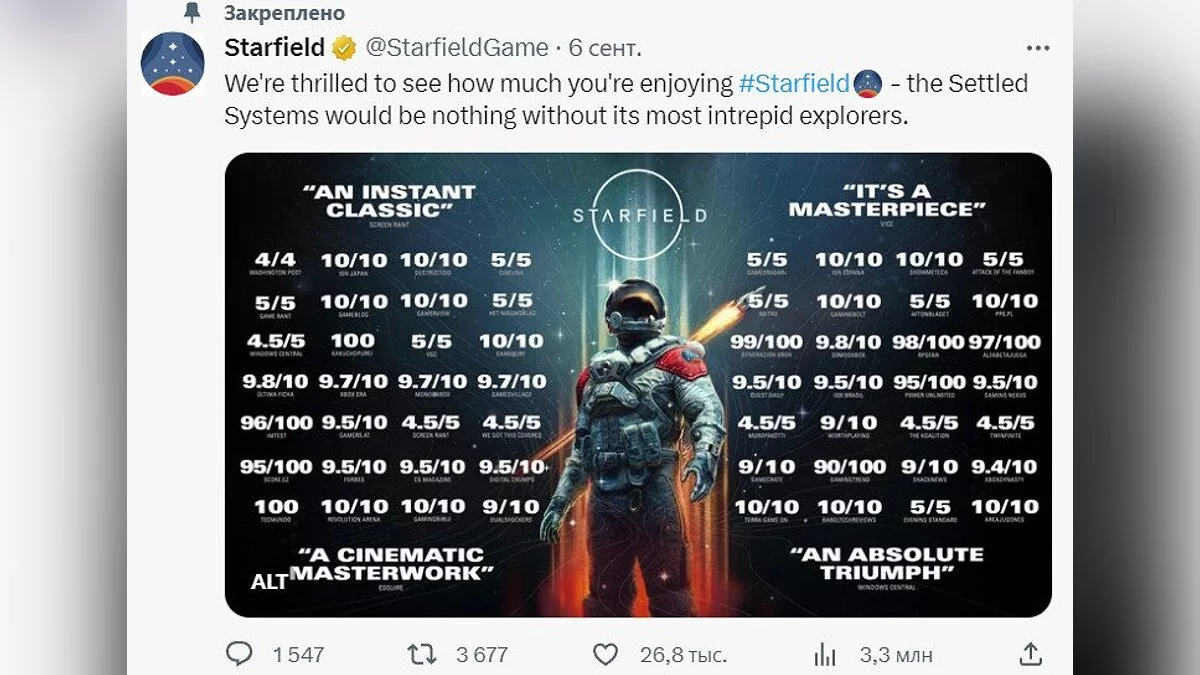Open the Starfield review scores image

pos(638,384)
